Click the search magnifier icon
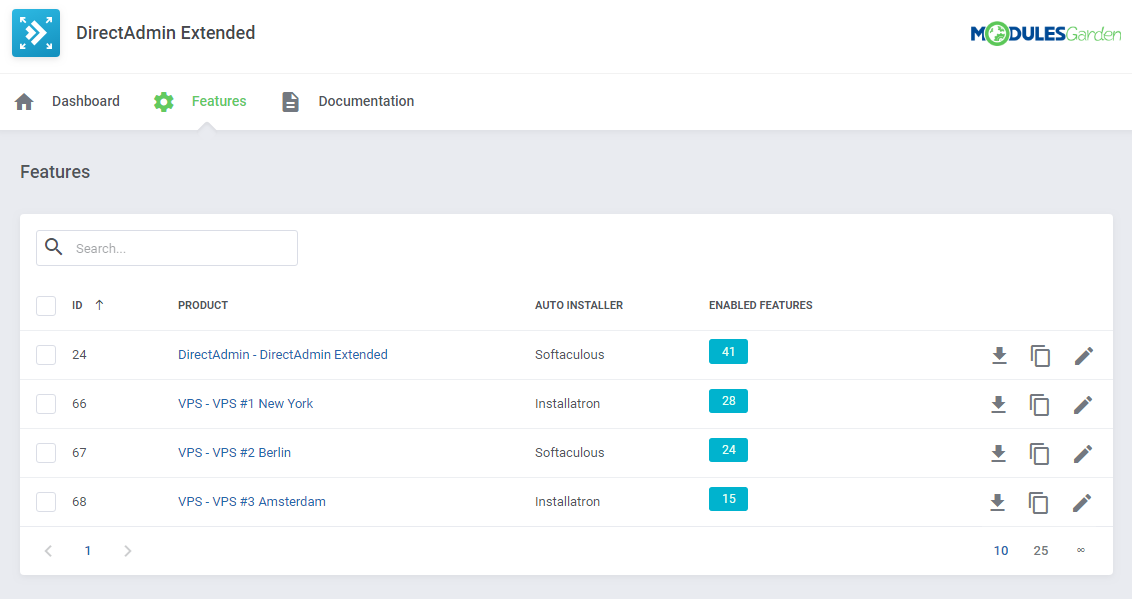This screenshot has height=599, width=1132. (53, 247)
